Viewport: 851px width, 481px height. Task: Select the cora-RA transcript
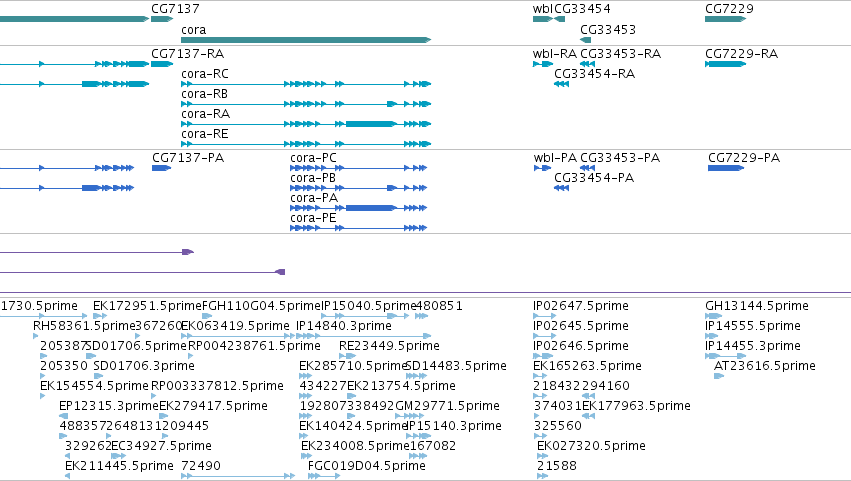point(306,124)
